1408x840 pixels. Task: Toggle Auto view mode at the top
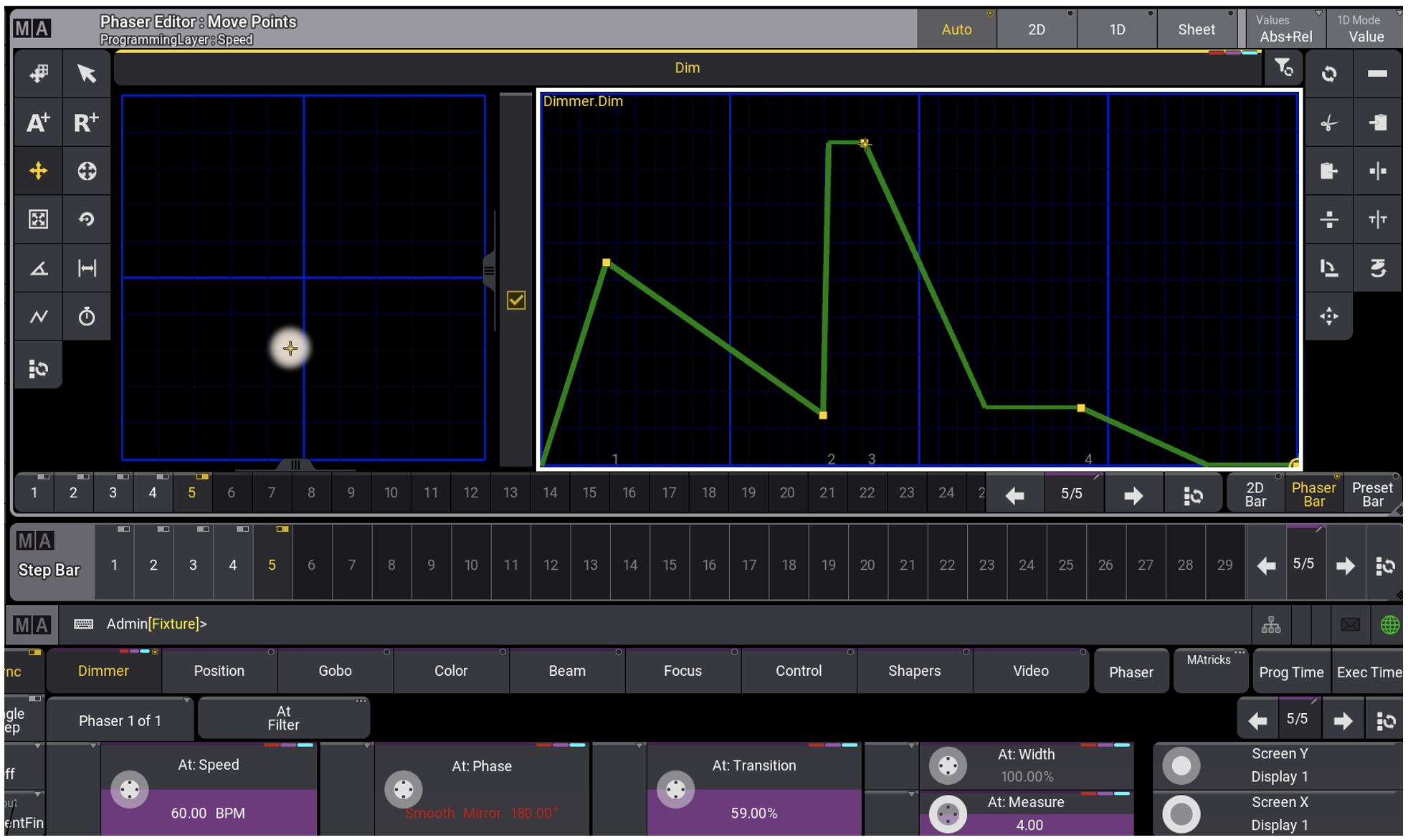(956, 29)
